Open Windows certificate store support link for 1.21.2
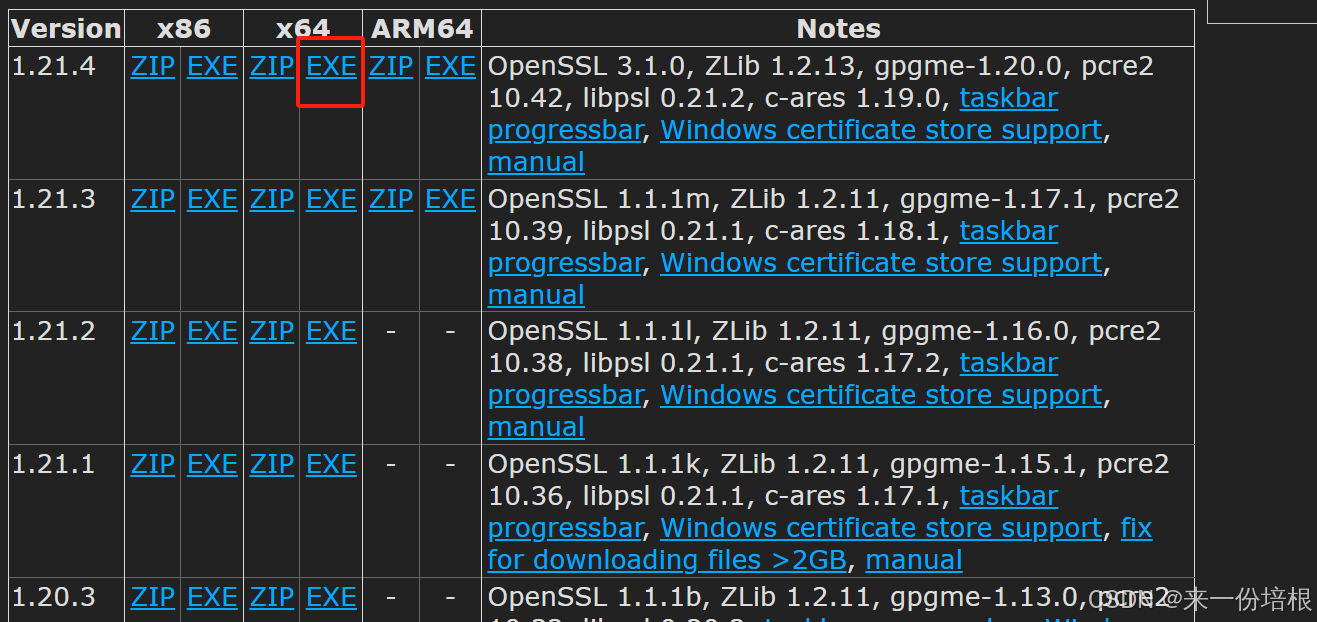 coord(881,396)
